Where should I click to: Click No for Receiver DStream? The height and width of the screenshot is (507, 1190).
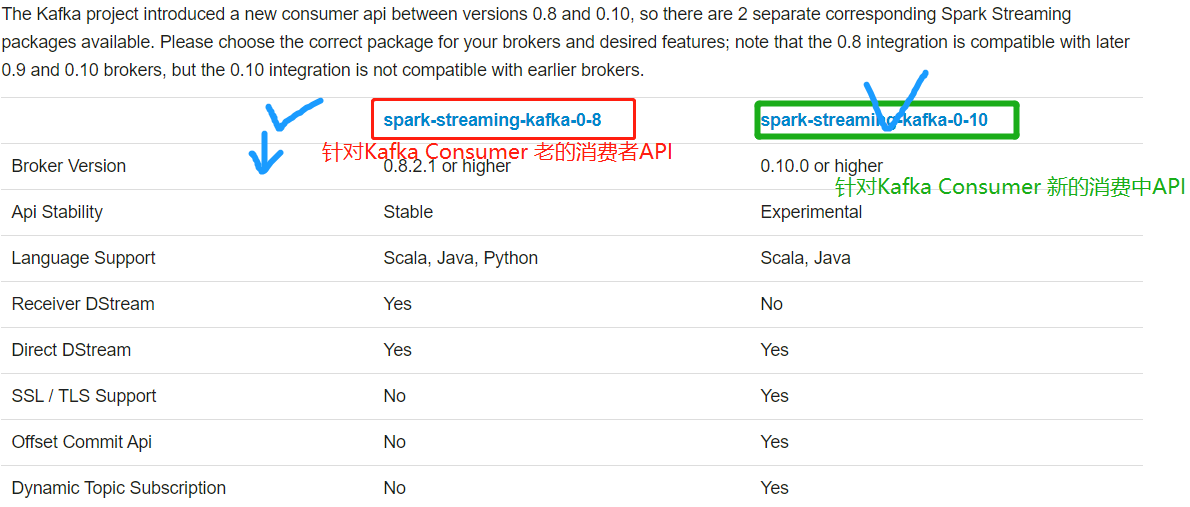[771, 304]
